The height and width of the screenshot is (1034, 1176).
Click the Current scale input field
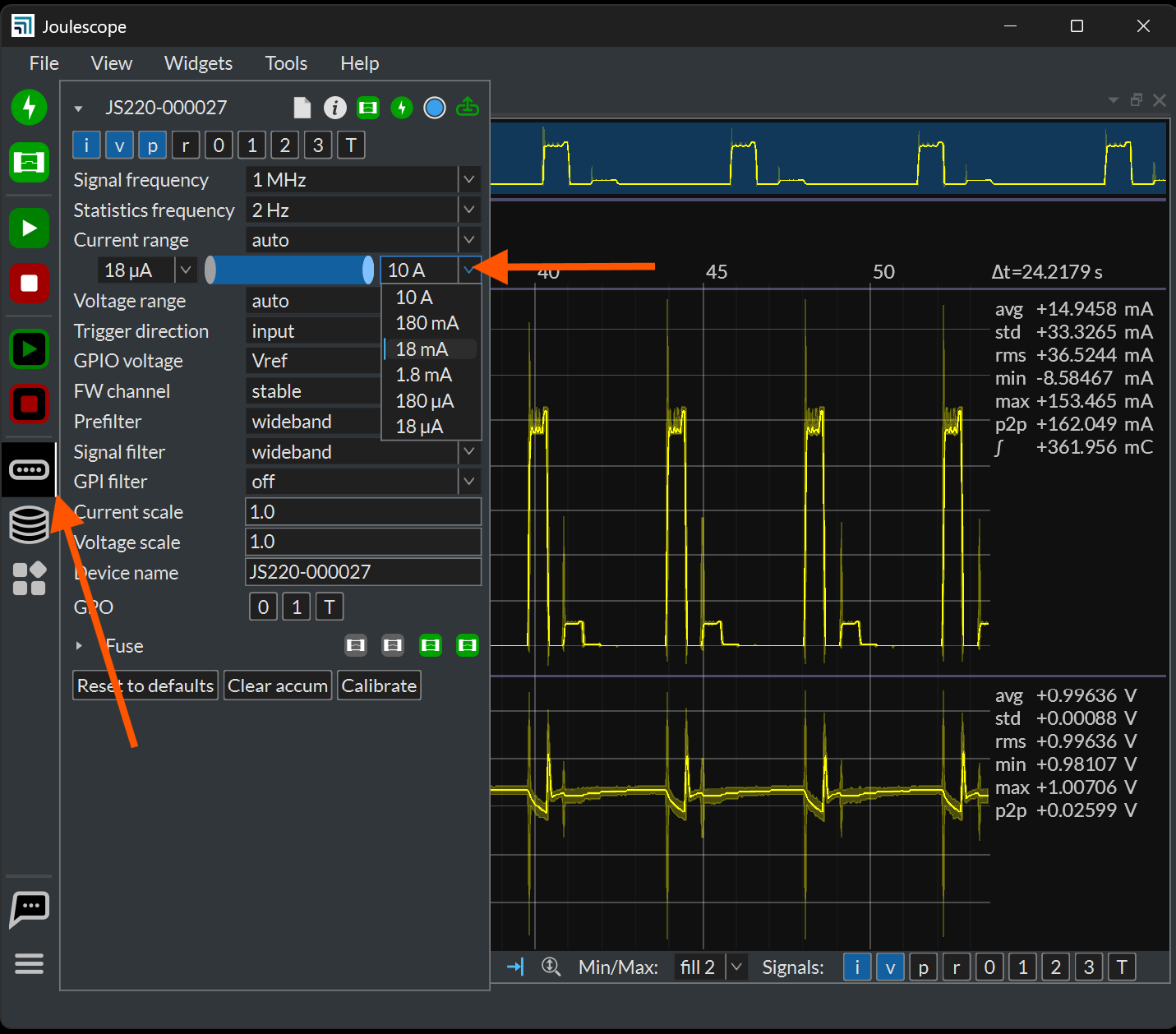pyautogui.click(x=363, y=511)
